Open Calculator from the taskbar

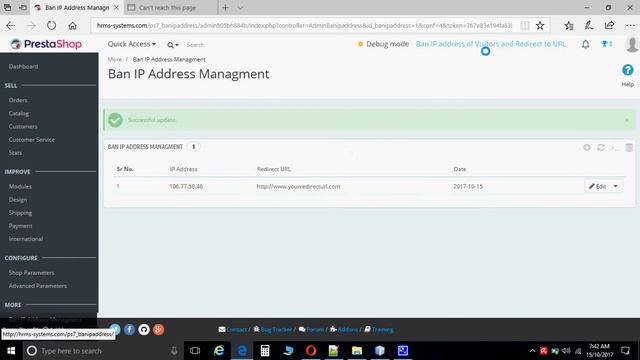[264, 351]
